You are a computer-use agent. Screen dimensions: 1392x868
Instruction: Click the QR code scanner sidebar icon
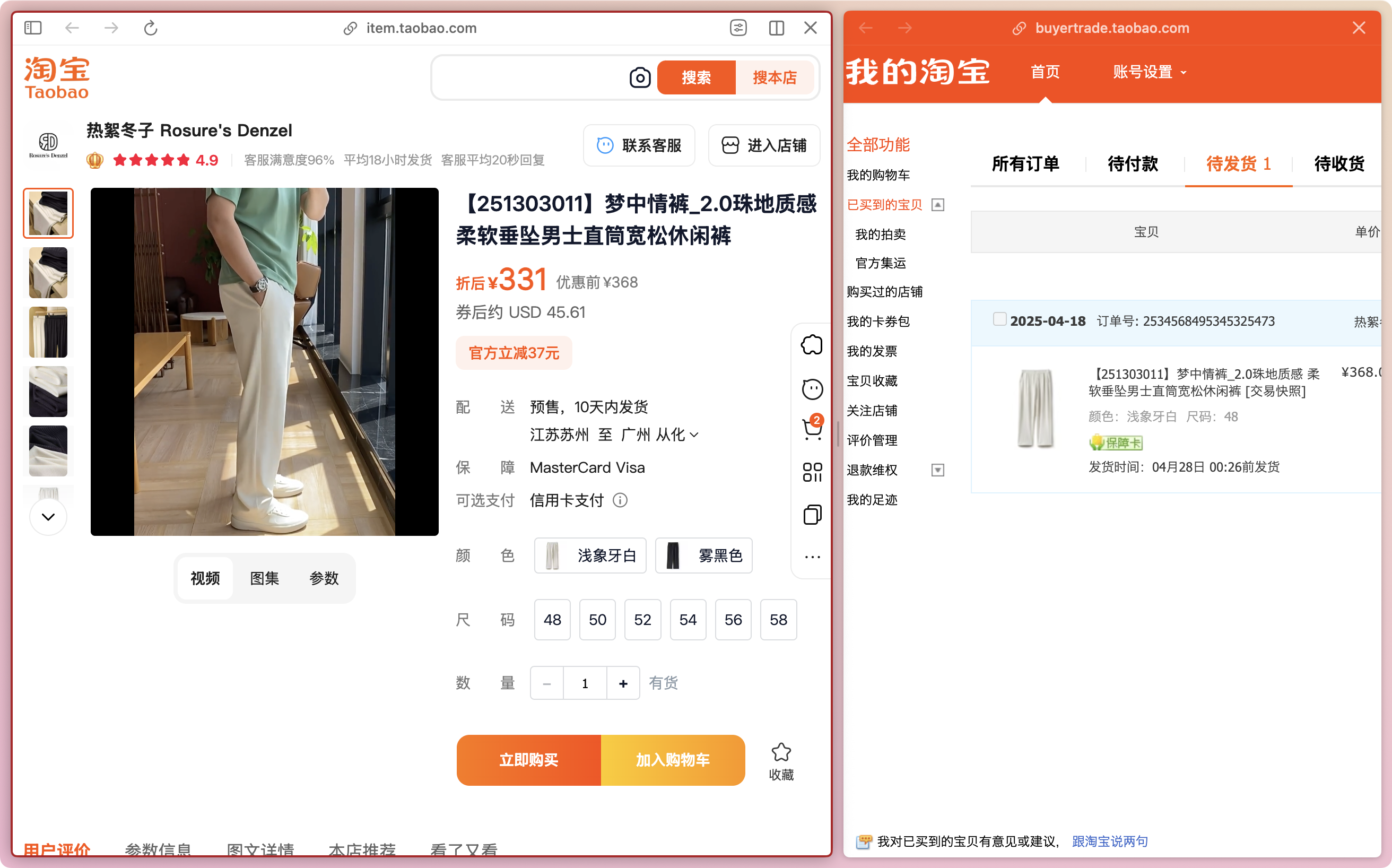[x=812, y=472]
